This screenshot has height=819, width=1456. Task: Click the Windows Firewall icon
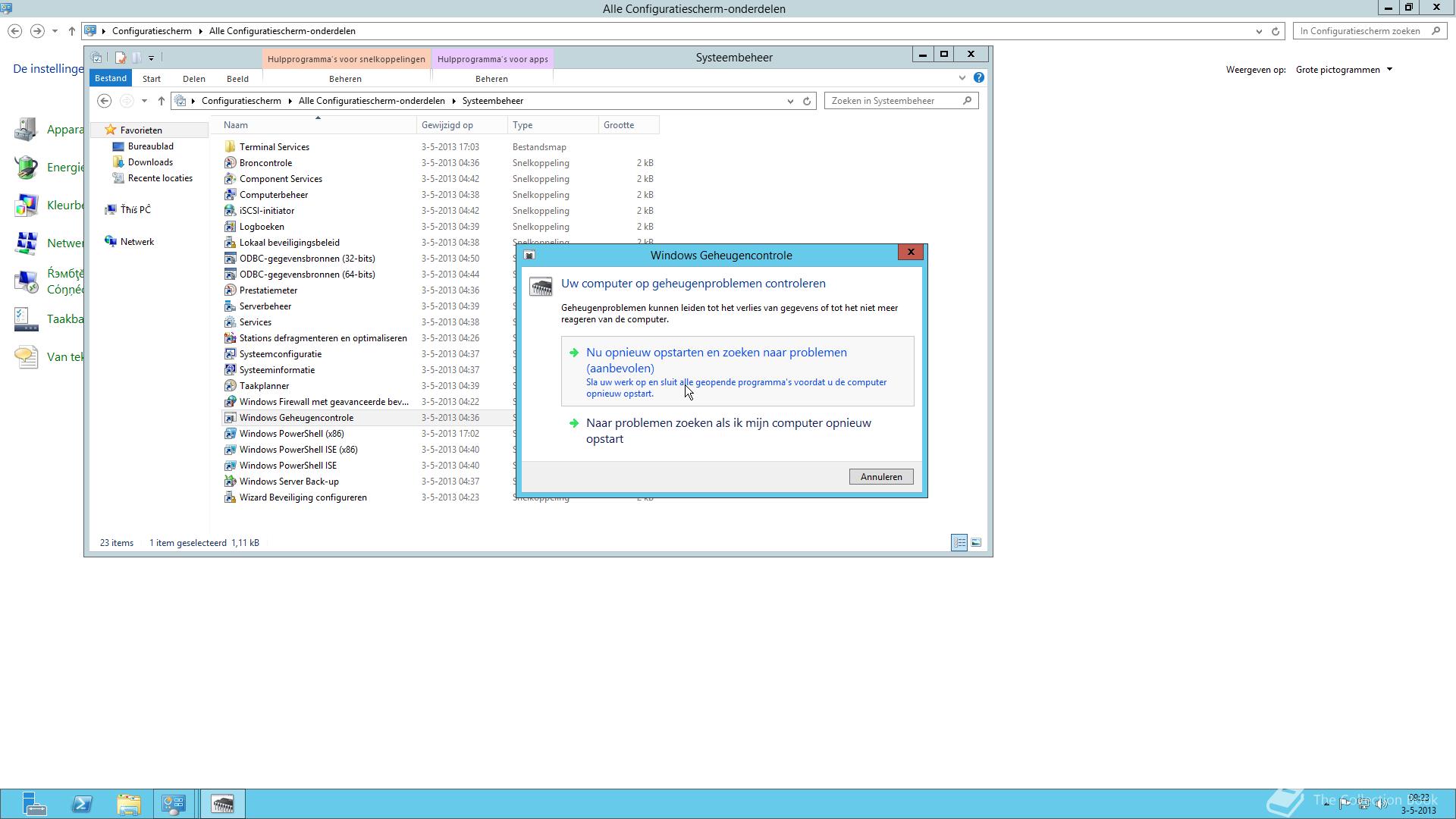coord(230,402)
